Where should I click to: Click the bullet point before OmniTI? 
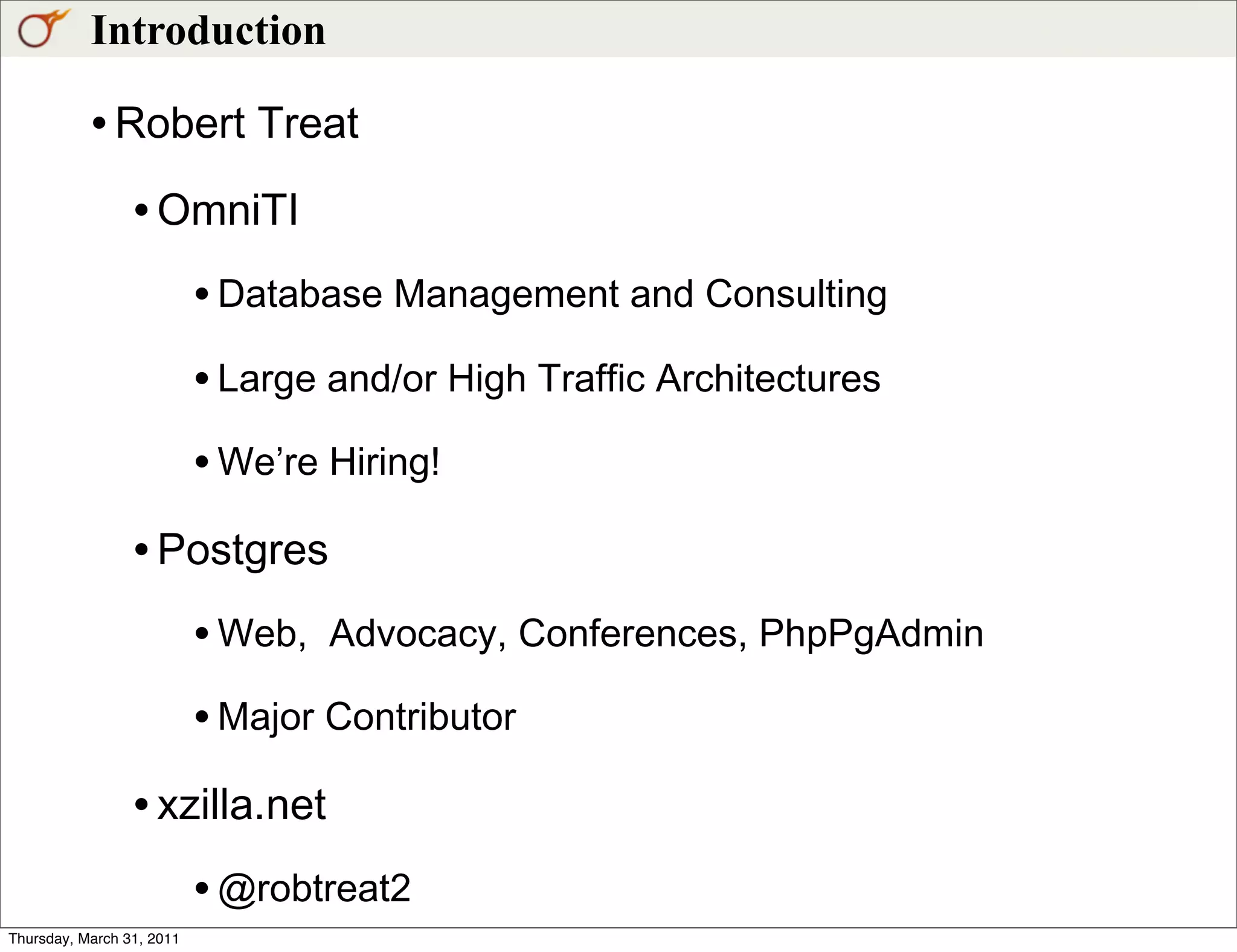(x=141, y=211)
